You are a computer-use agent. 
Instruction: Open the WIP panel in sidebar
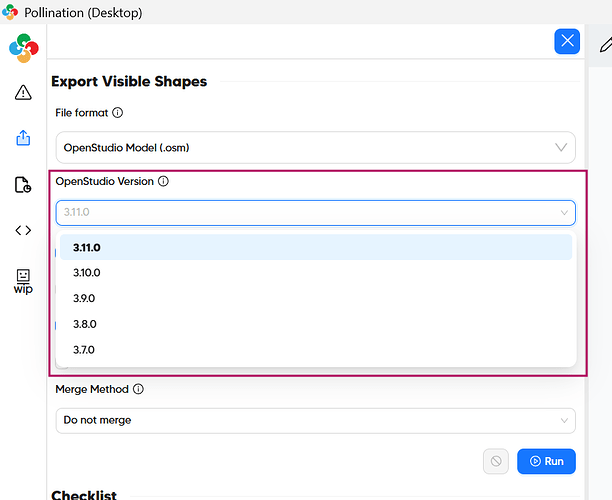[23, 281]
